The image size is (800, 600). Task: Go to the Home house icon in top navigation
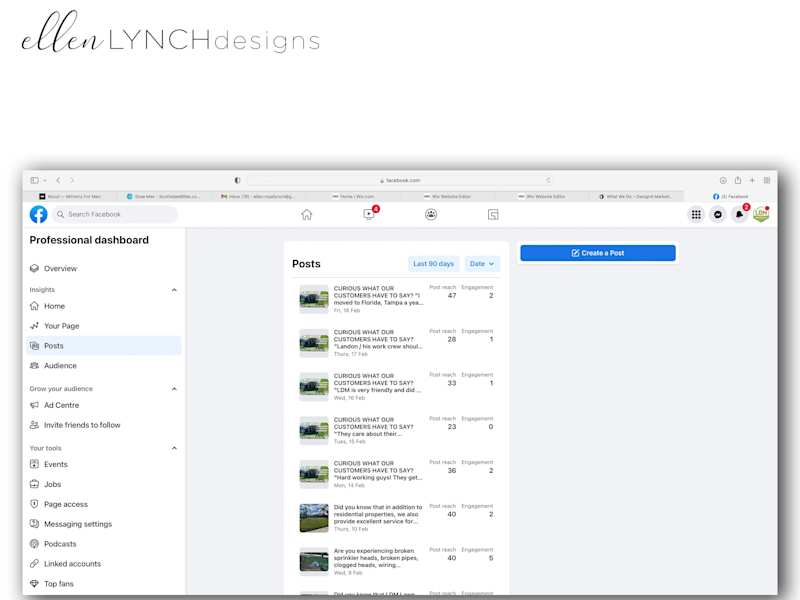307,214
